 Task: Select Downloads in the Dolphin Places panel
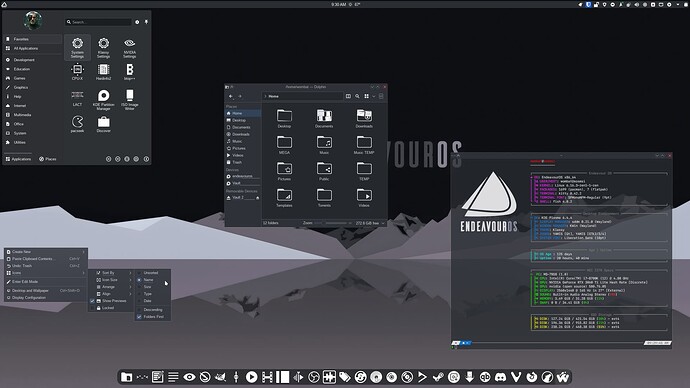point(243,134)
